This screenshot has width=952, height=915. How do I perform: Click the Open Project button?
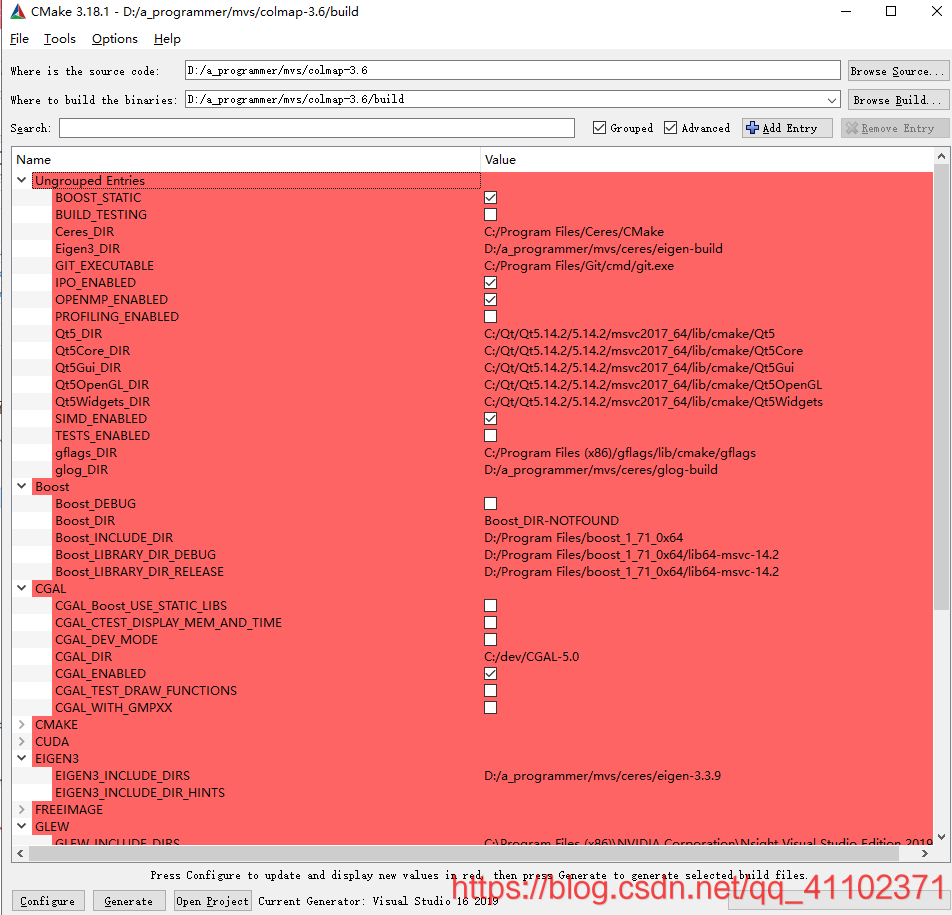click(x=212, y=900)
